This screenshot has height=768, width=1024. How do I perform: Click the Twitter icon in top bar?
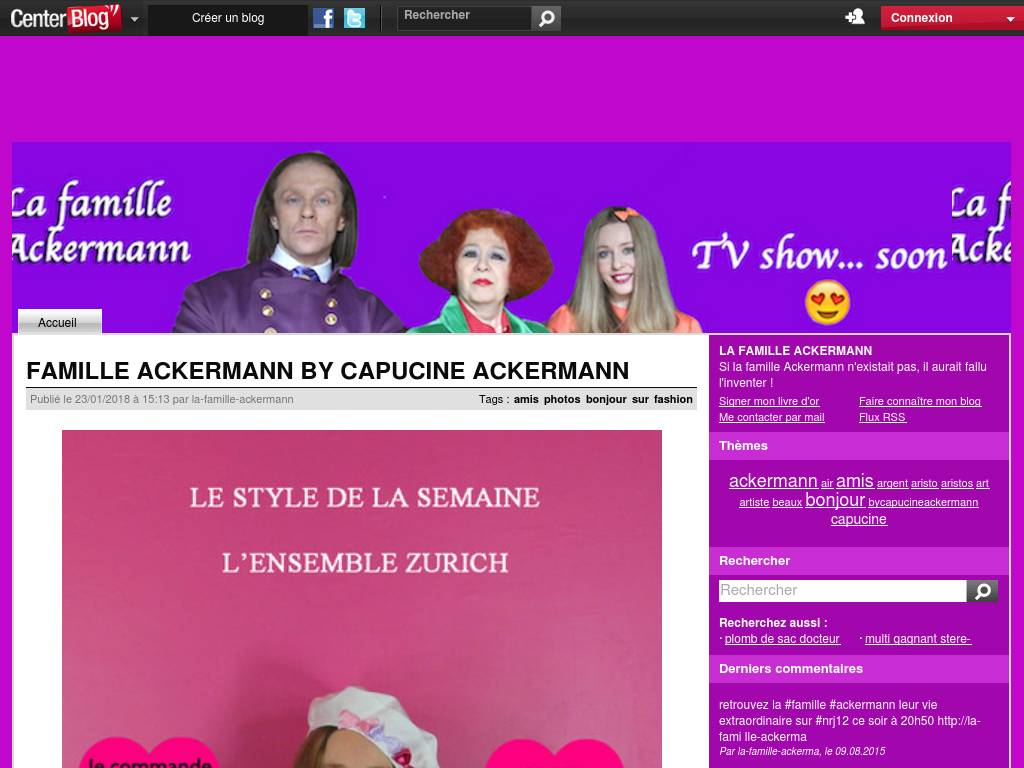coord(354,18)
